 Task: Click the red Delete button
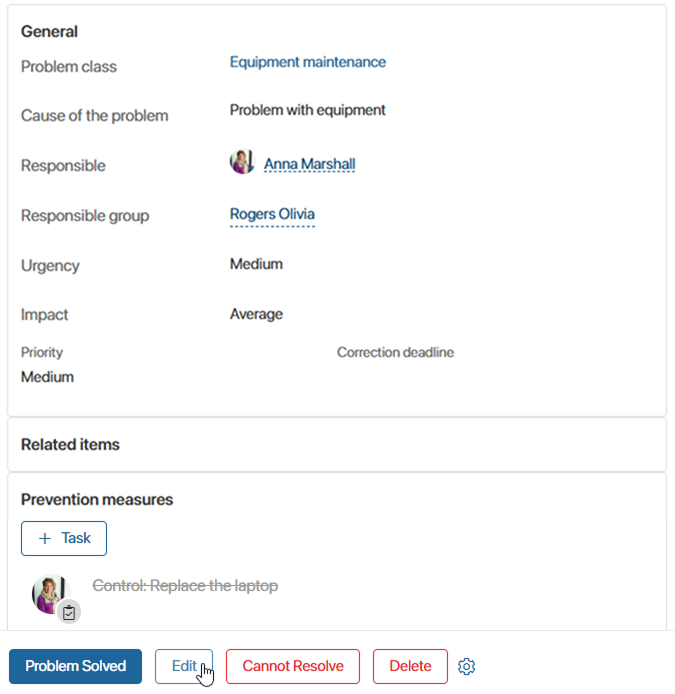pyautogui.click(x=410, y=666)
